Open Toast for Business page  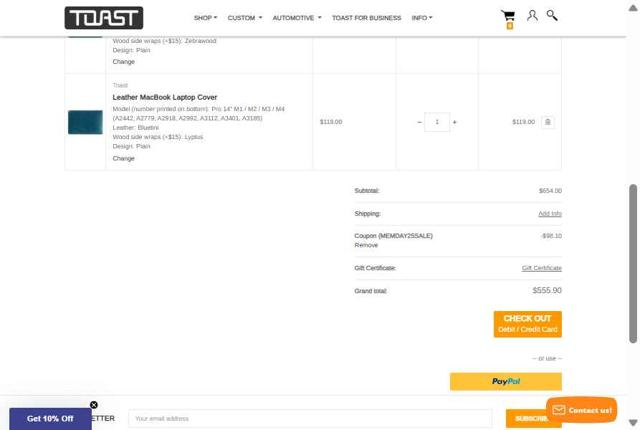[x=367, y=18]
